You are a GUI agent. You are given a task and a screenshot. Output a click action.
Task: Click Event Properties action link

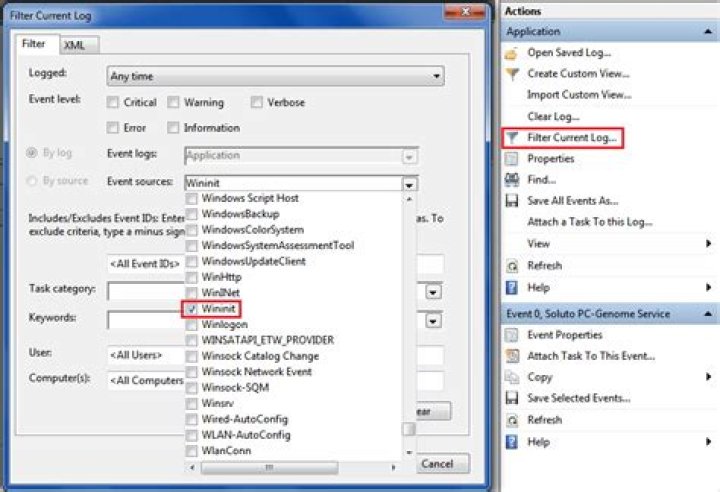click(x=564, y=335)
